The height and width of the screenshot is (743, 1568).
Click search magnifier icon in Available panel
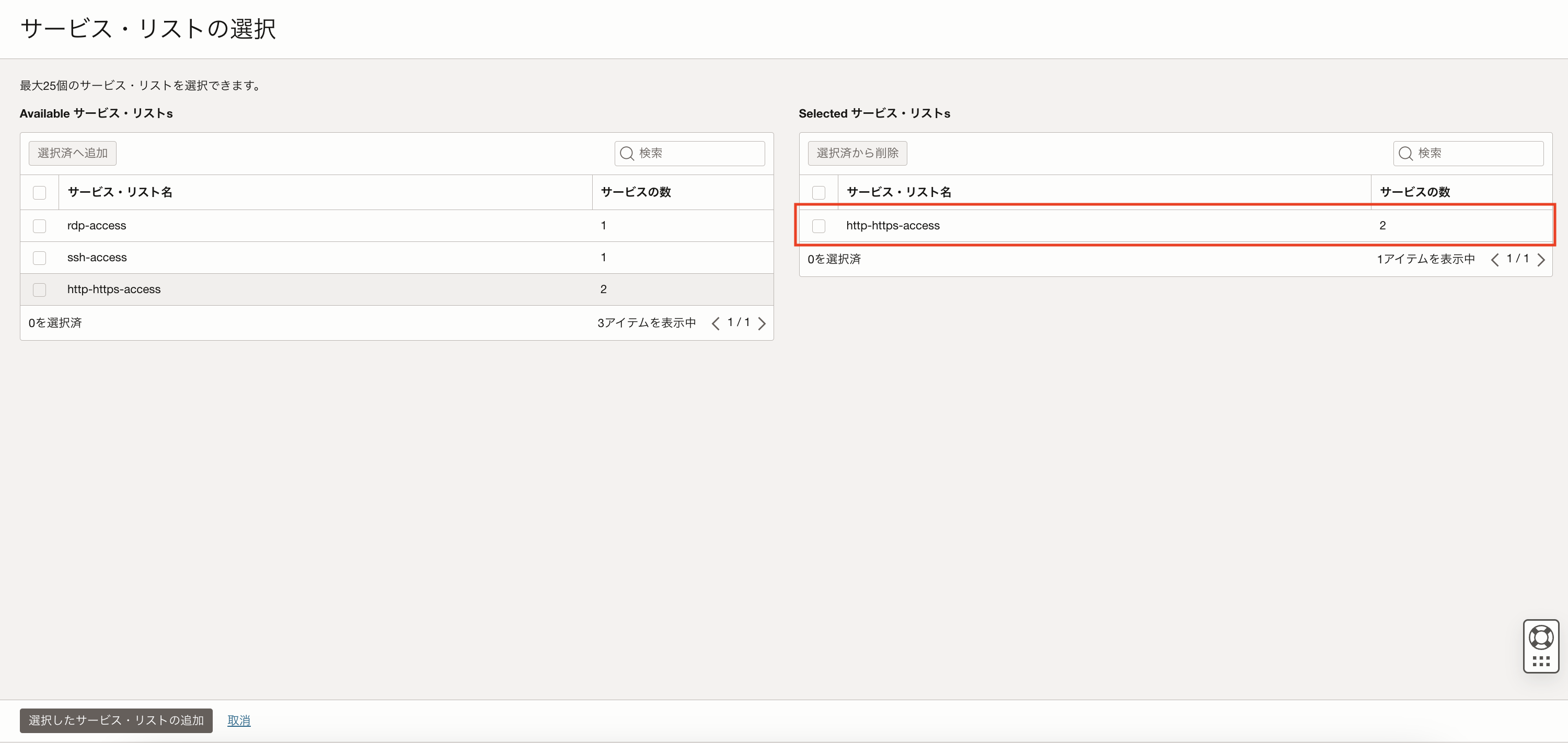627,153
